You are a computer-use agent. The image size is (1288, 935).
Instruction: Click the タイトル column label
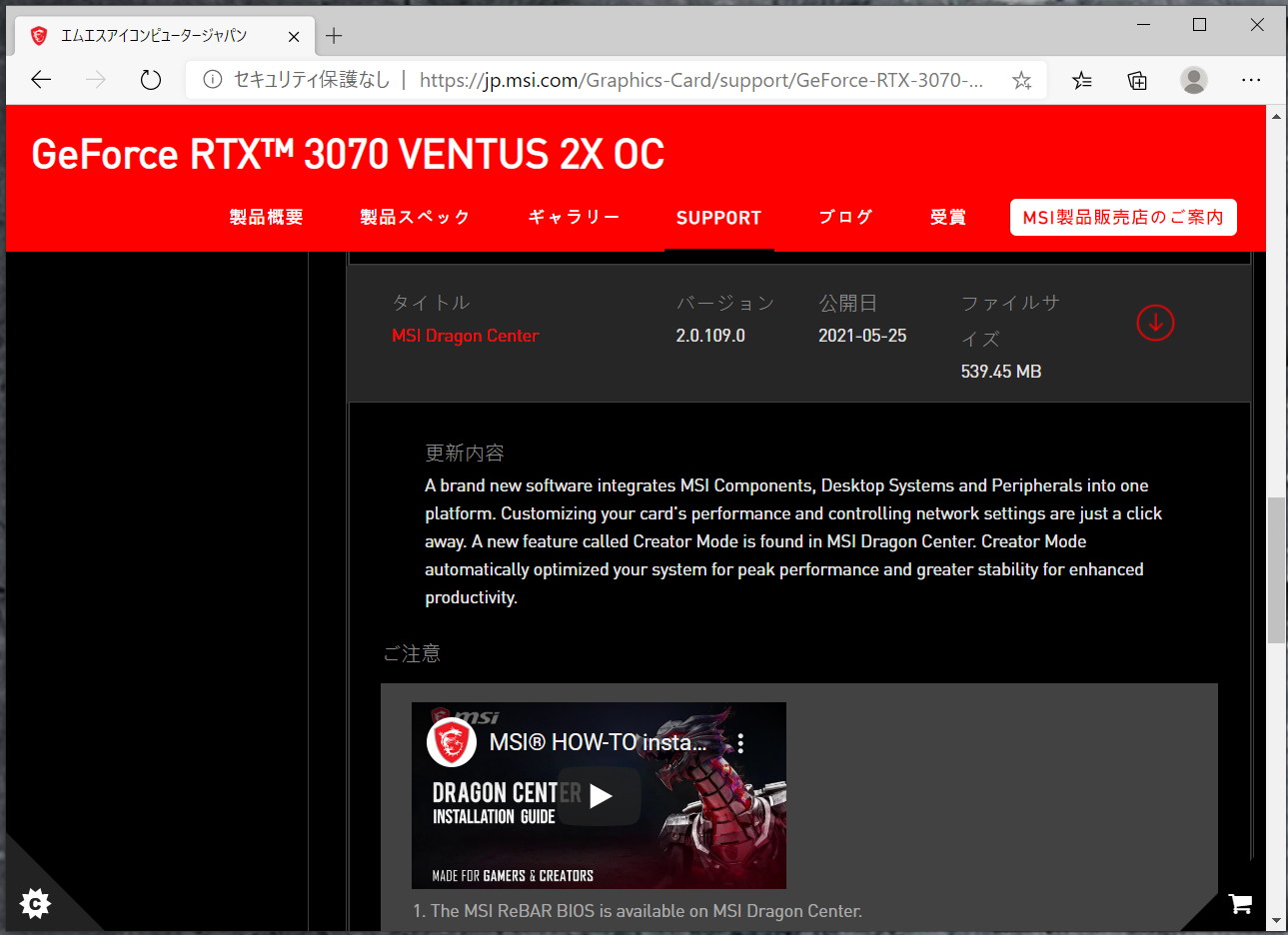point(431,303)
